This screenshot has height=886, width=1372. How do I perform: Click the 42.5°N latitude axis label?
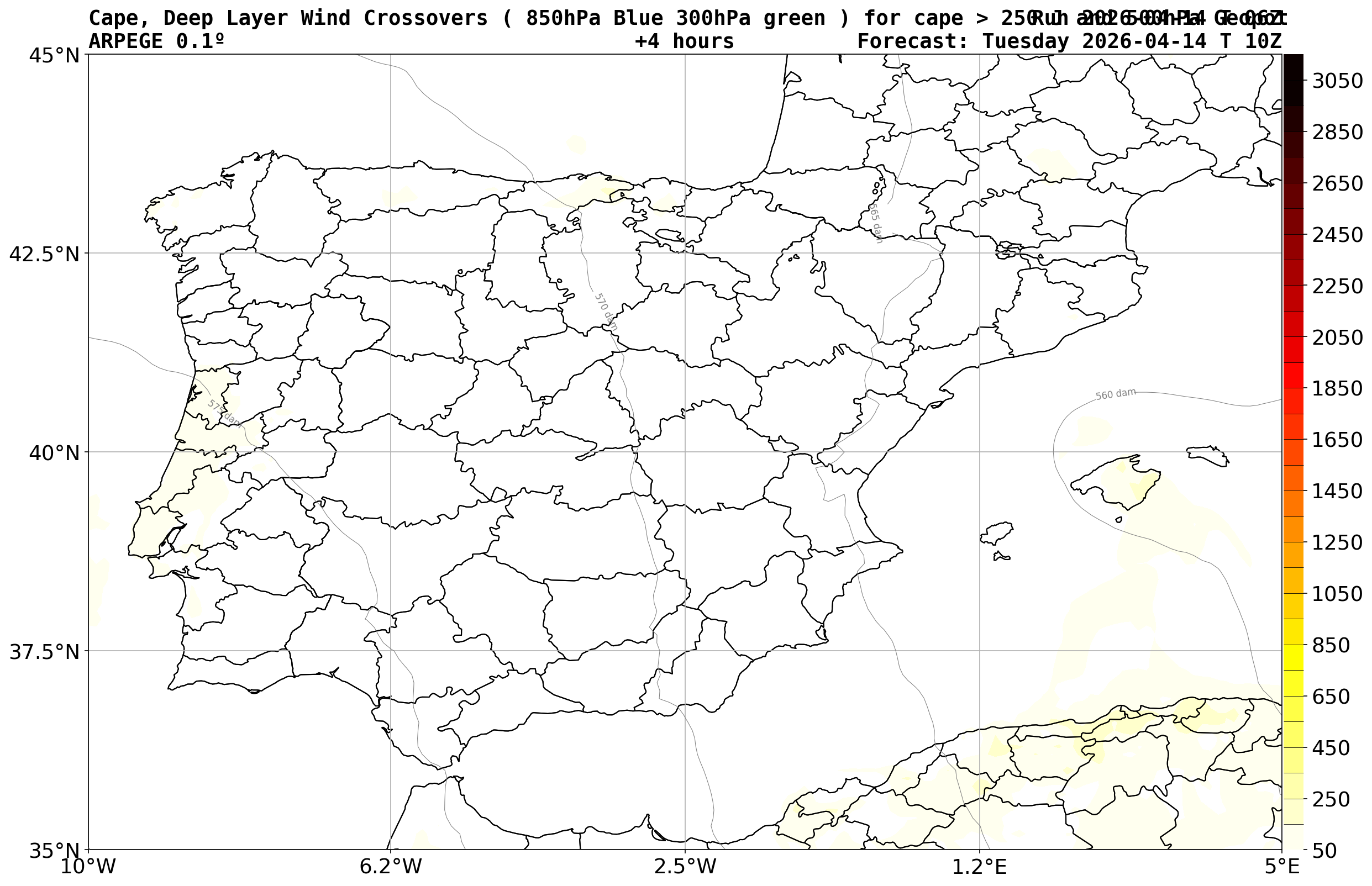44,254
